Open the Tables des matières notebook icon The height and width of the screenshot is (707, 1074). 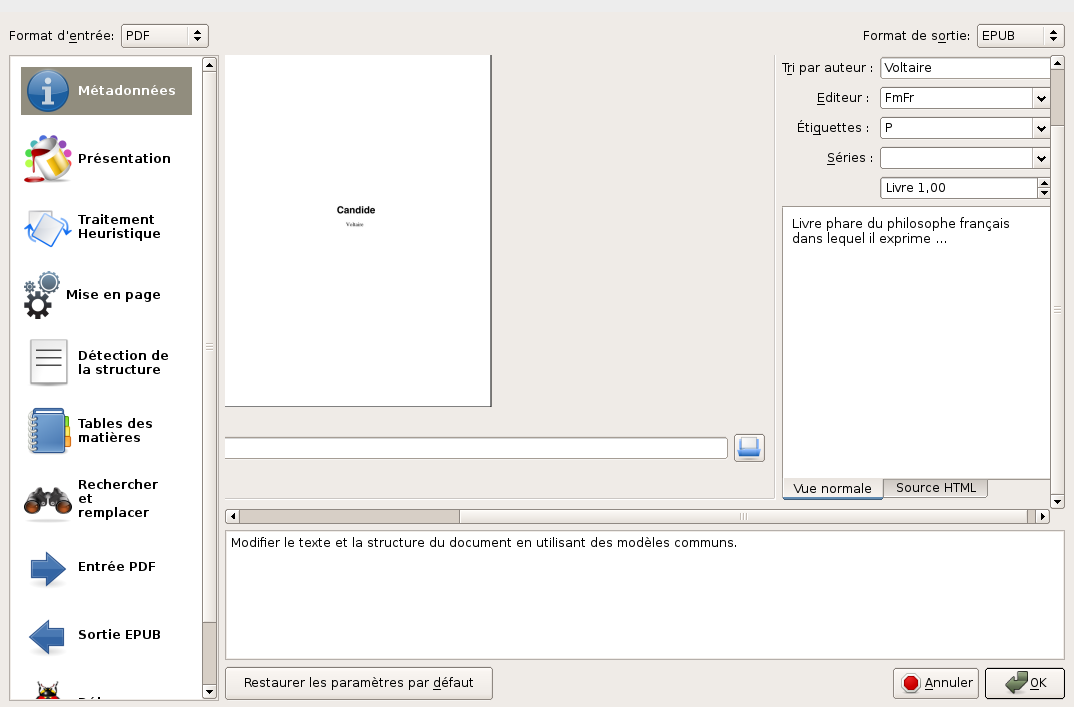(x=49, y=430)
